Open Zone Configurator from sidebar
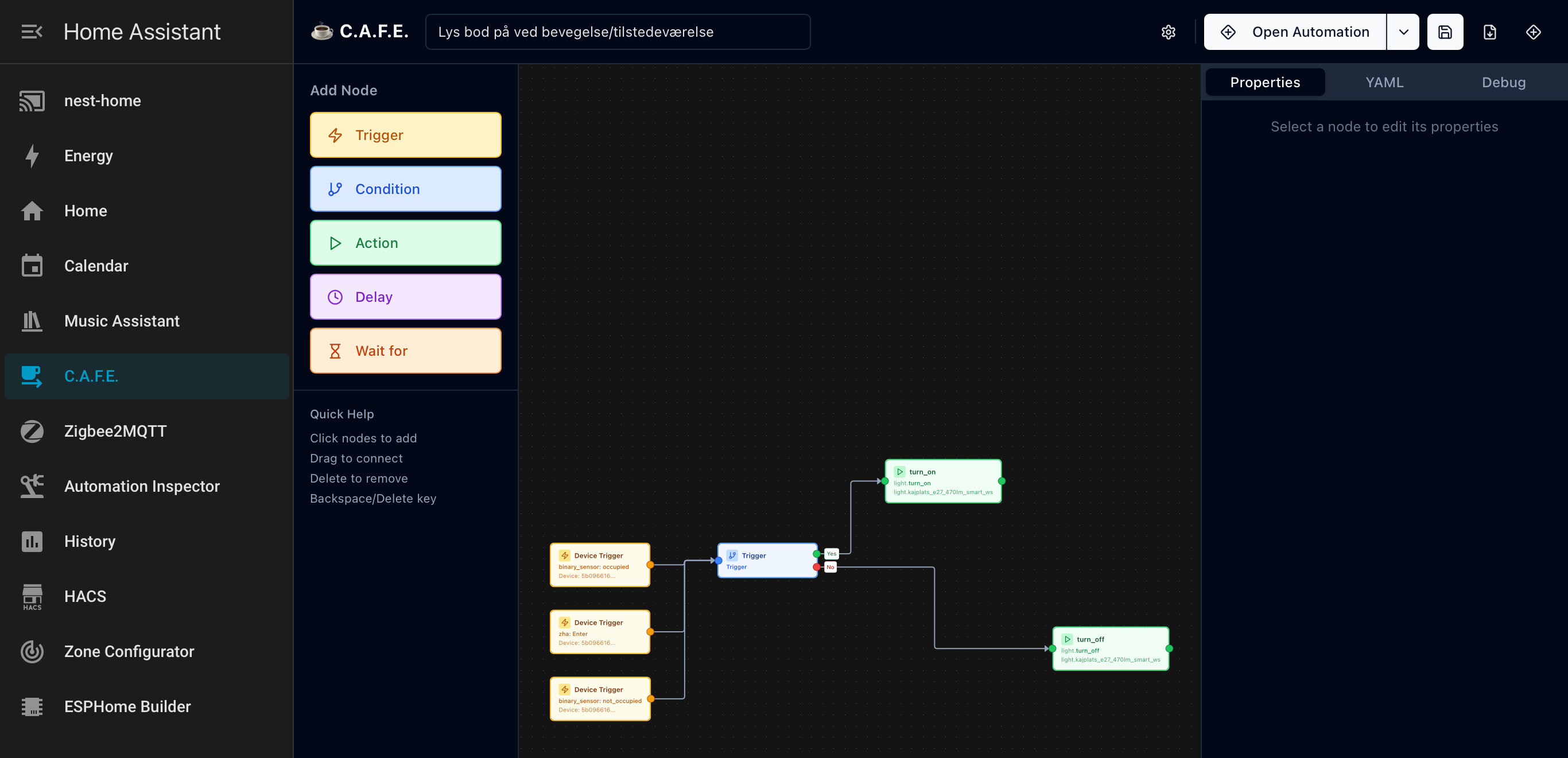 click(x=129, y=651)
